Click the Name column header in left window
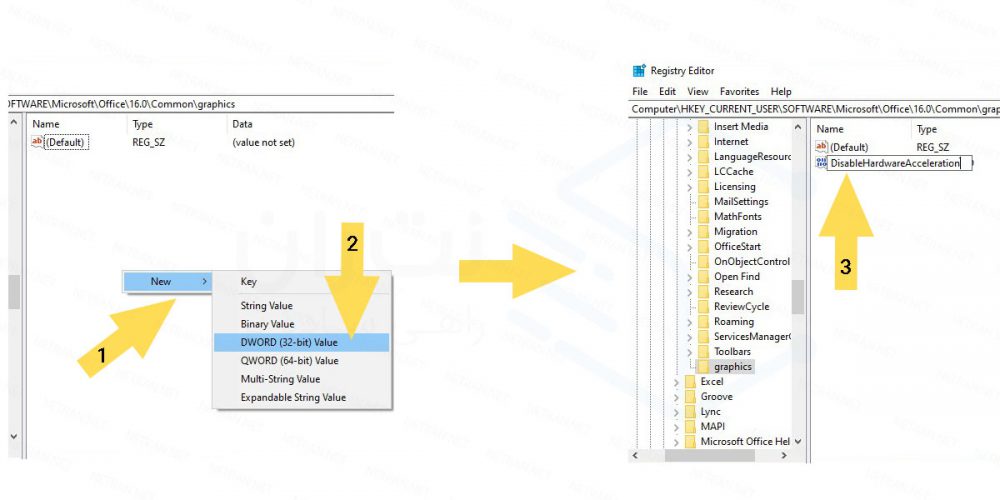The image size is (1000, 500). pos(46,124)
